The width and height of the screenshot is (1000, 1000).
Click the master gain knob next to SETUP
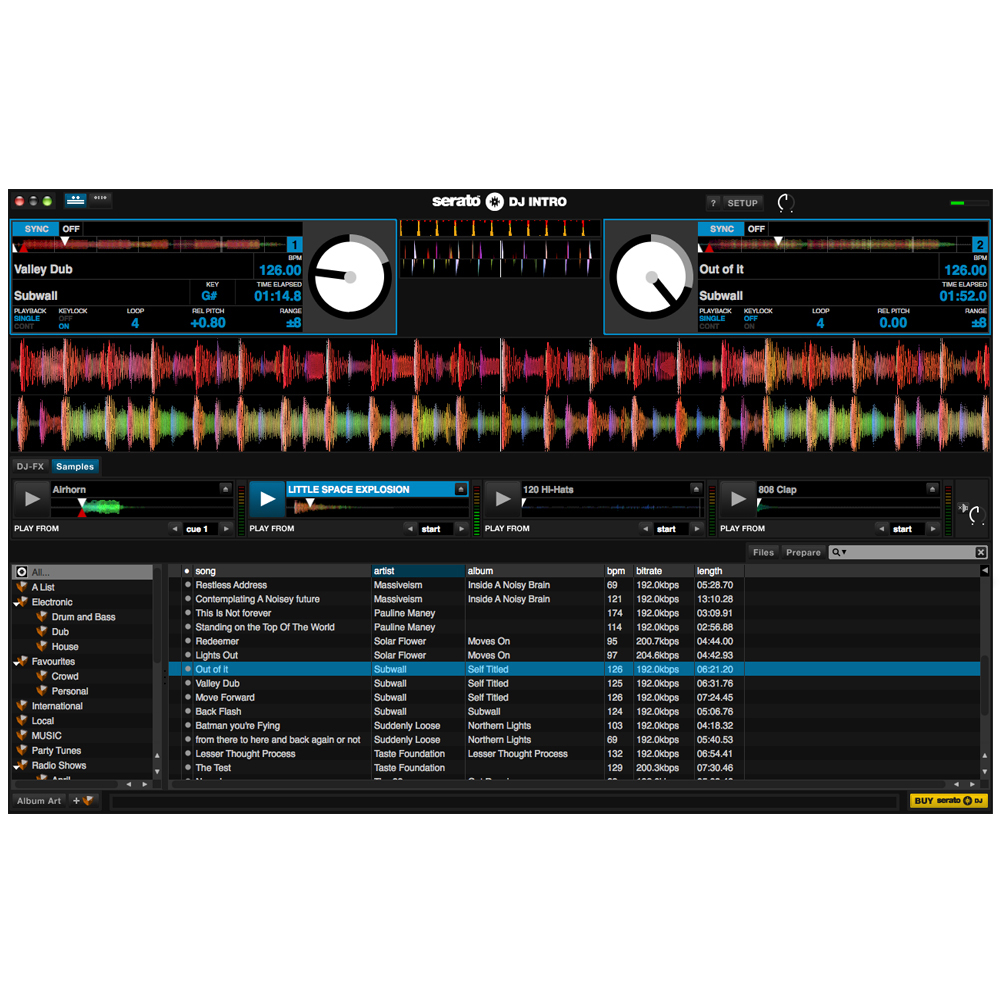point(786,203)
